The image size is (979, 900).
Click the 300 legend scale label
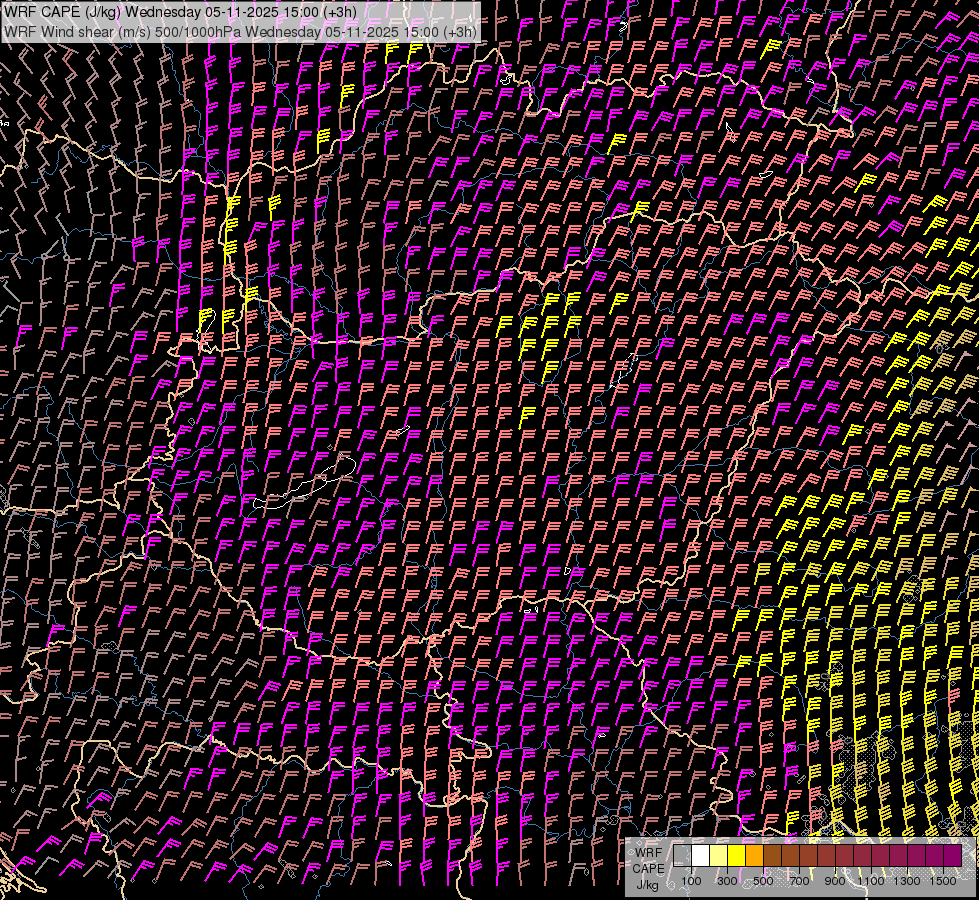727,881
